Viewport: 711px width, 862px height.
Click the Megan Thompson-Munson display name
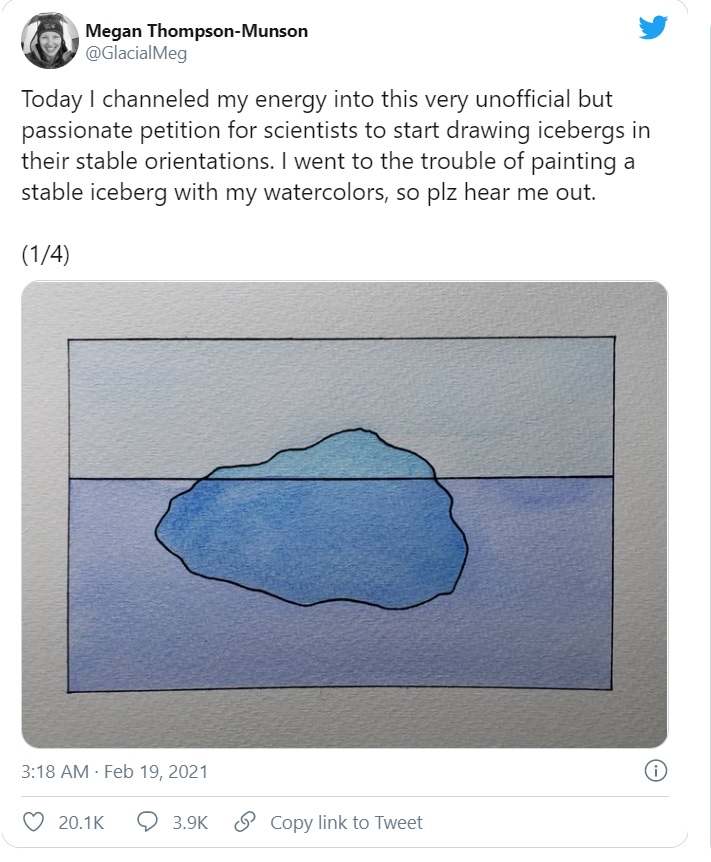[x=196, y=31]
